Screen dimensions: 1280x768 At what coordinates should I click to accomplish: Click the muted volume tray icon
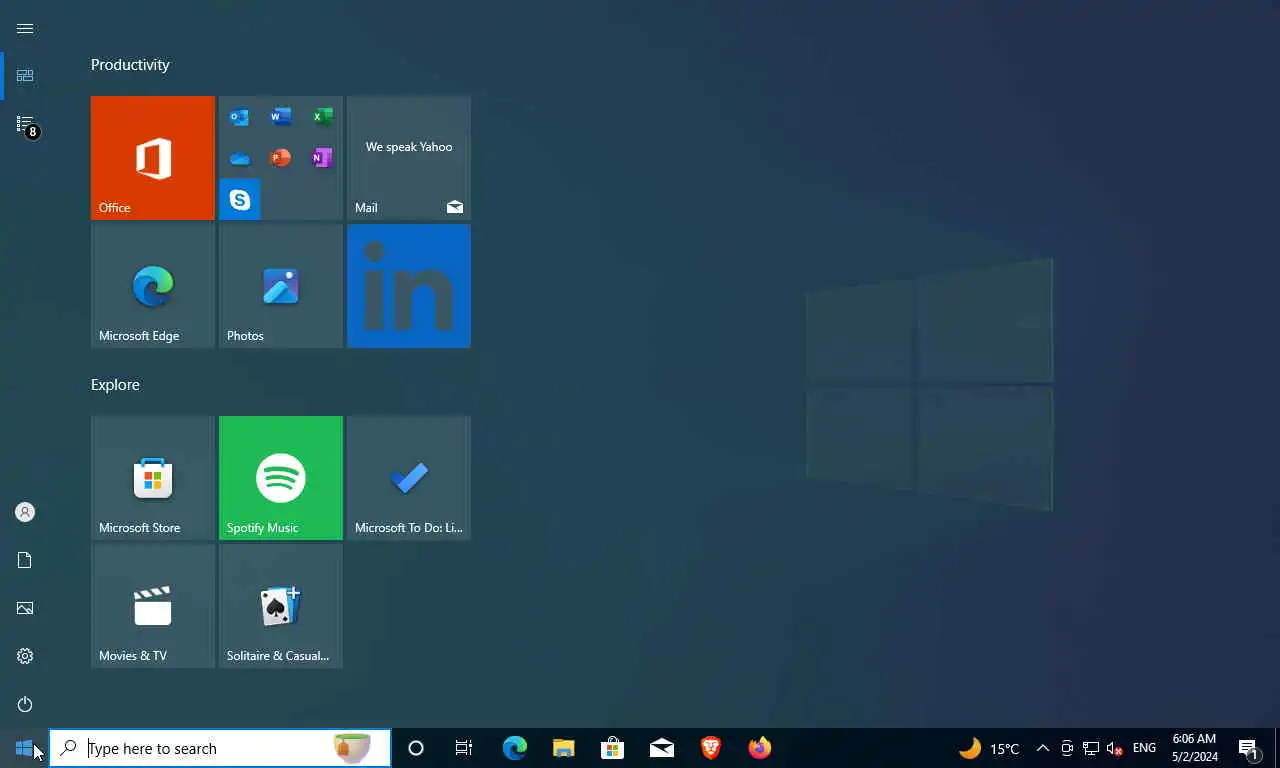[1115, 748]
